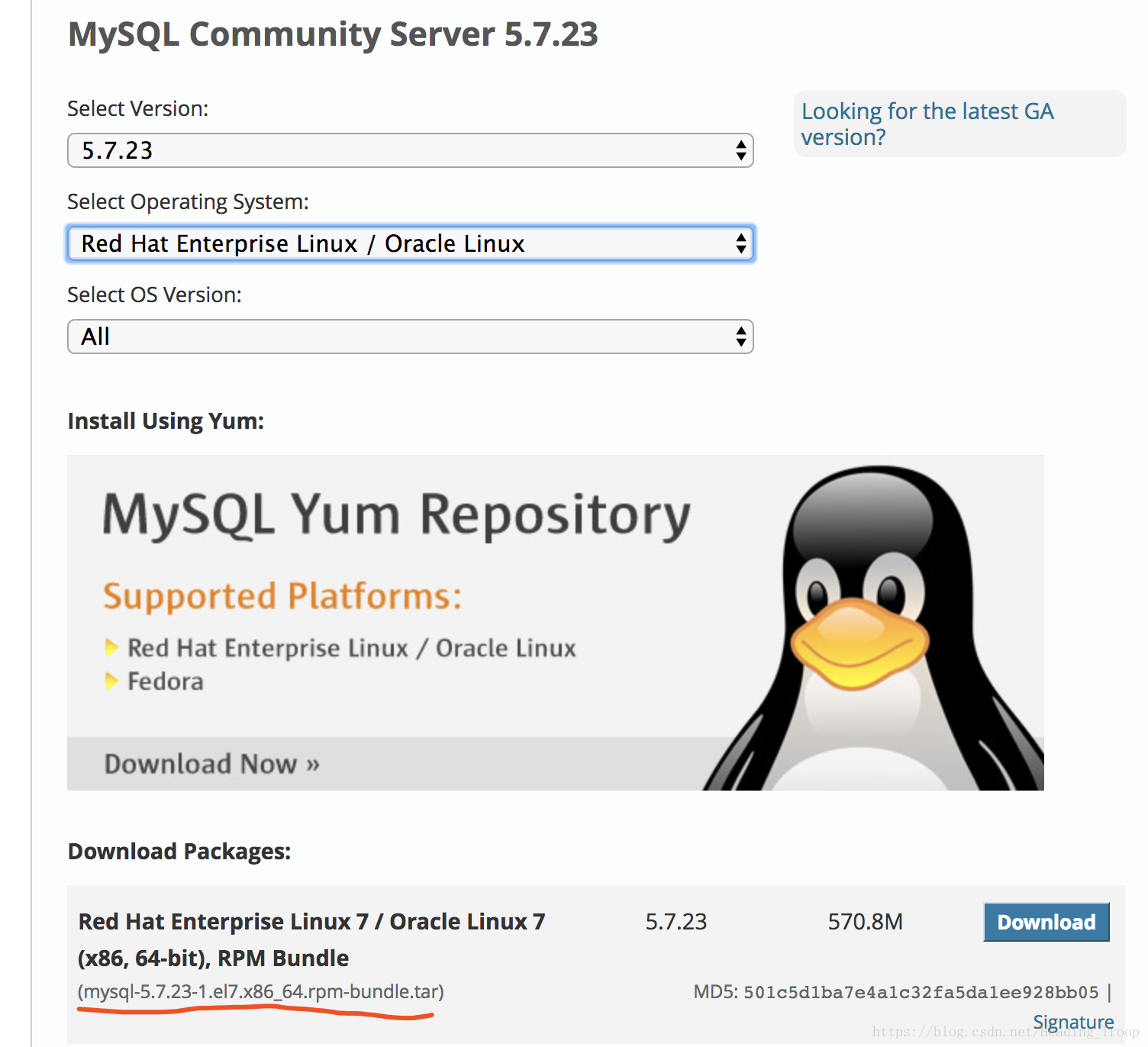Click the MD5 checksum value text
The width and height of the screenshot is (1148, 1047).
[921, 992]
